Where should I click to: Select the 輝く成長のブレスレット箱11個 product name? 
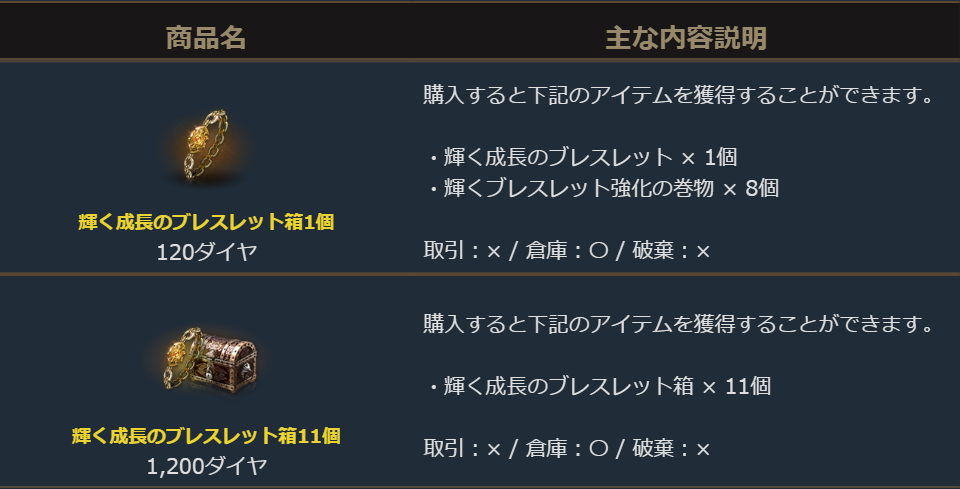[206, 436]
